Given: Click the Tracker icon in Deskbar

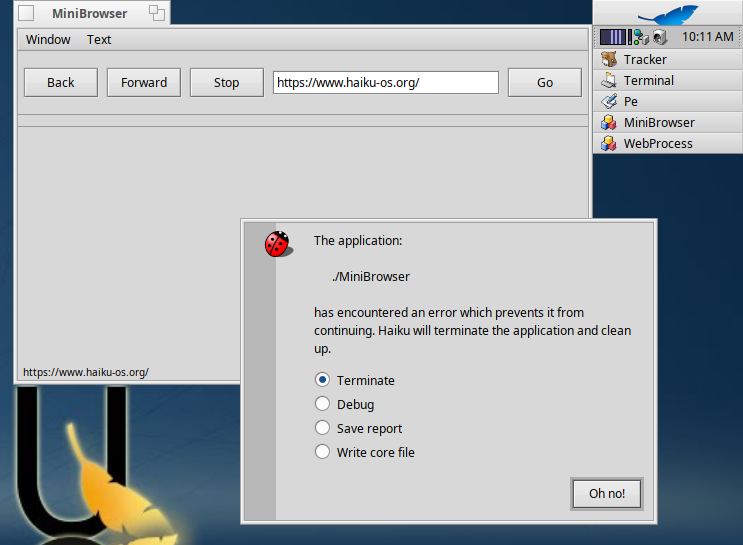Looking at the screenshot, I should (609, 60).
